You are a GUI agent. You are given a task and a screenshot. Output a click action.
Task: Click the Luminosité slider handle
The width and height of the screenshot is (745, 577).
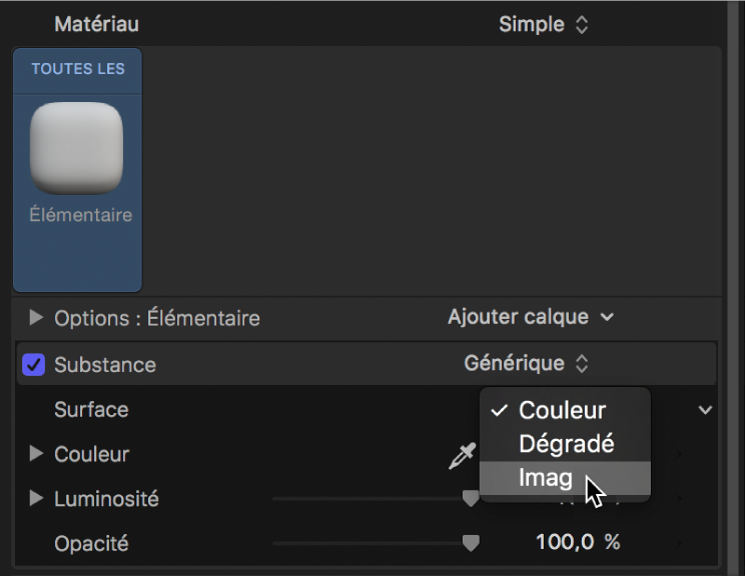pos(470,498)
